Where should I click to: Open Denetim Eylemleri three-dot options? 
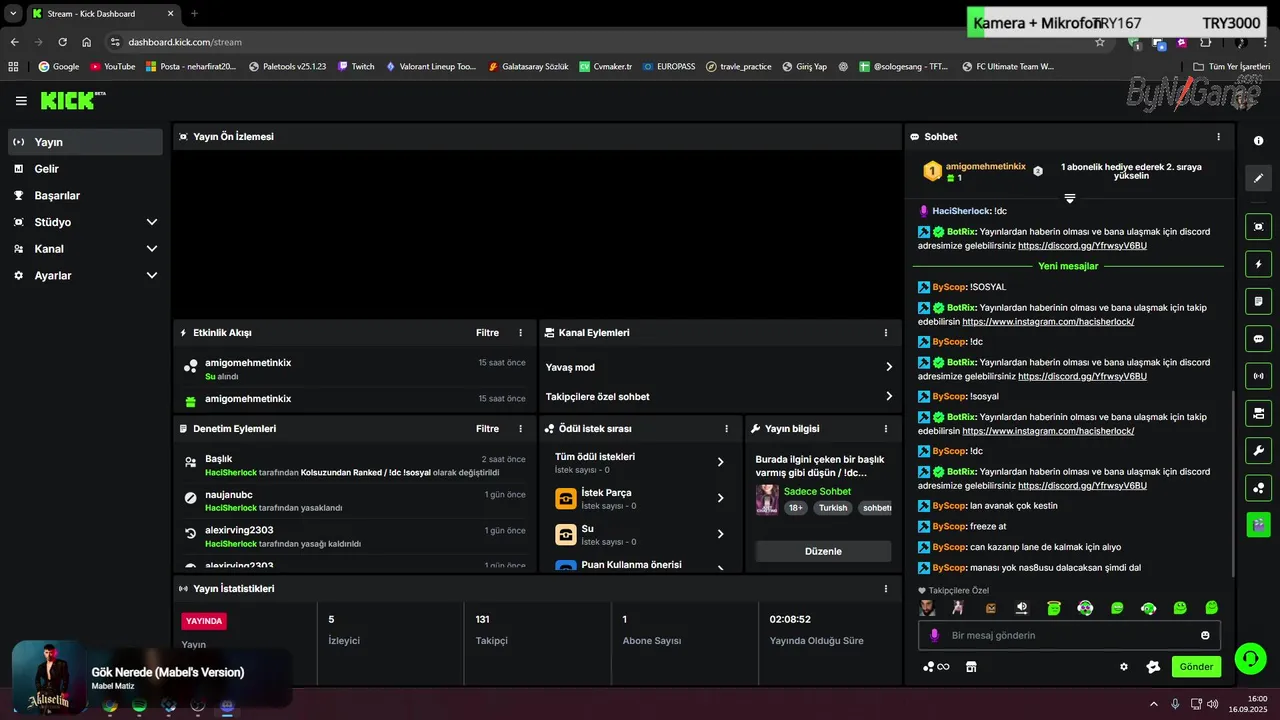coord(520,429)
